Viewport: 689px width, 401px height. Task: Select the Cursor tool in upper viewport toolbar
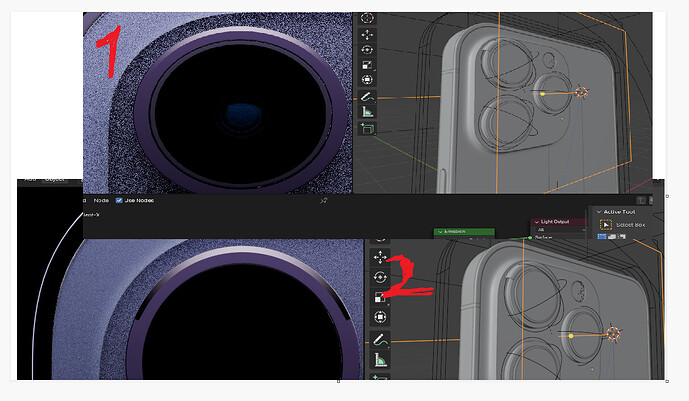point(367,18)
